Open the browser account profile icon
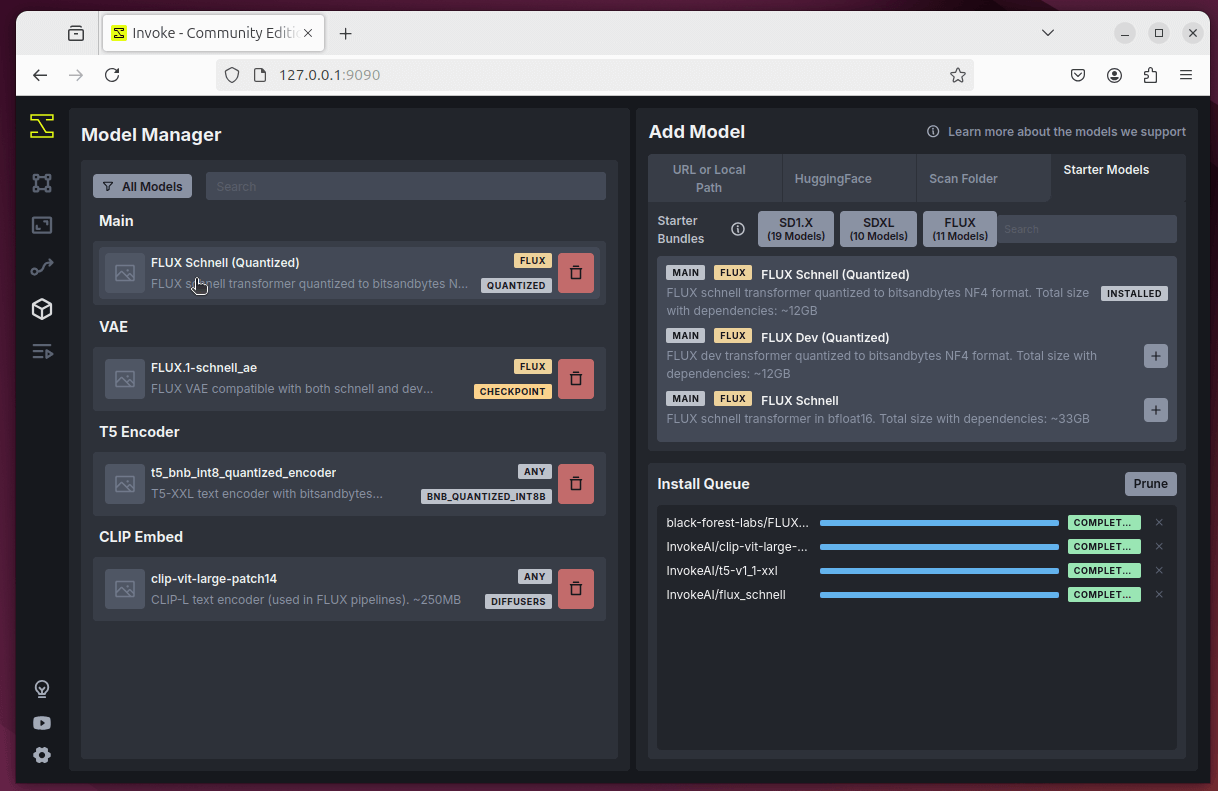This screenshot has height=791, width=1218. 1114,75
